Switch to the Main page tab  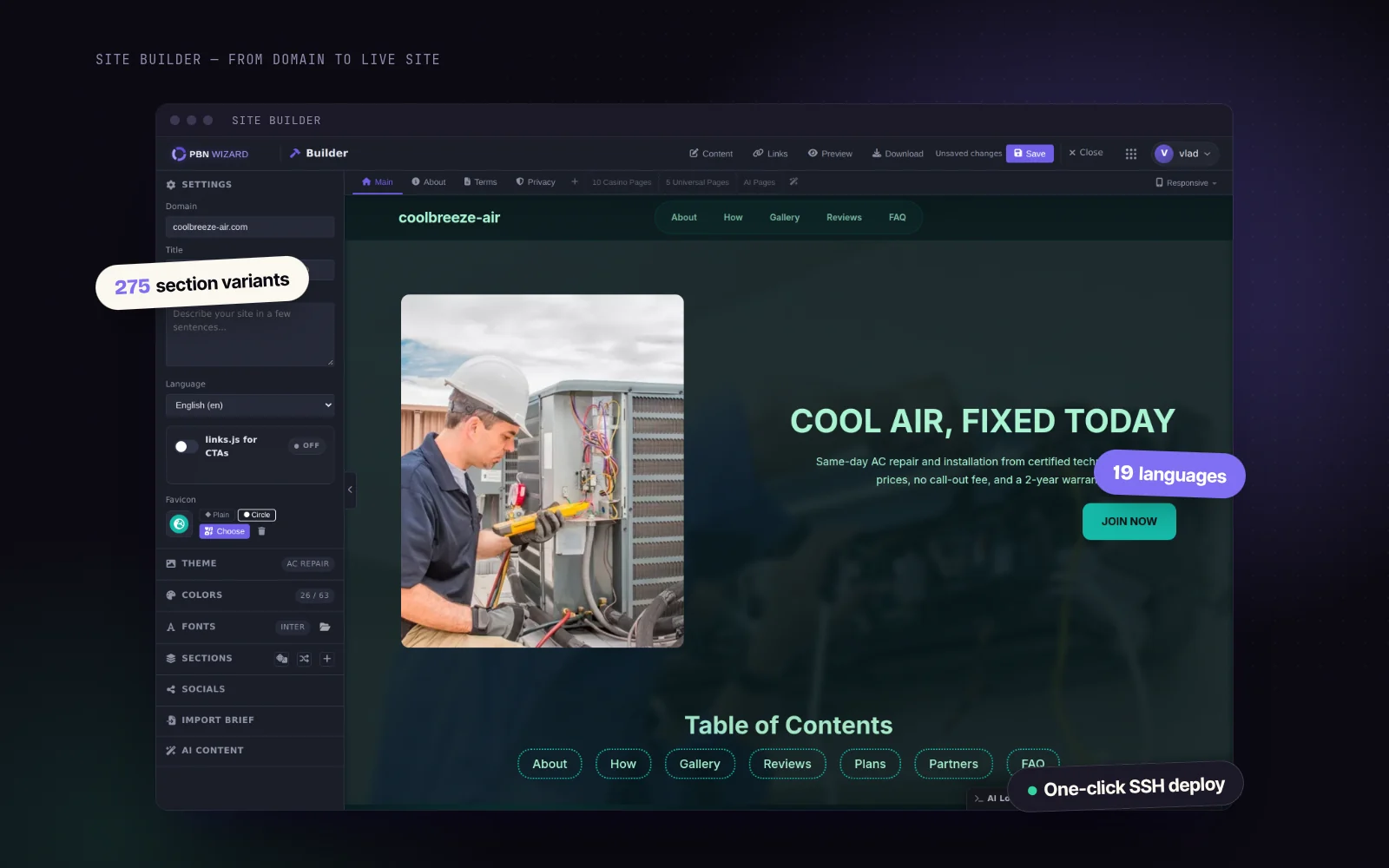coord(378,182)
